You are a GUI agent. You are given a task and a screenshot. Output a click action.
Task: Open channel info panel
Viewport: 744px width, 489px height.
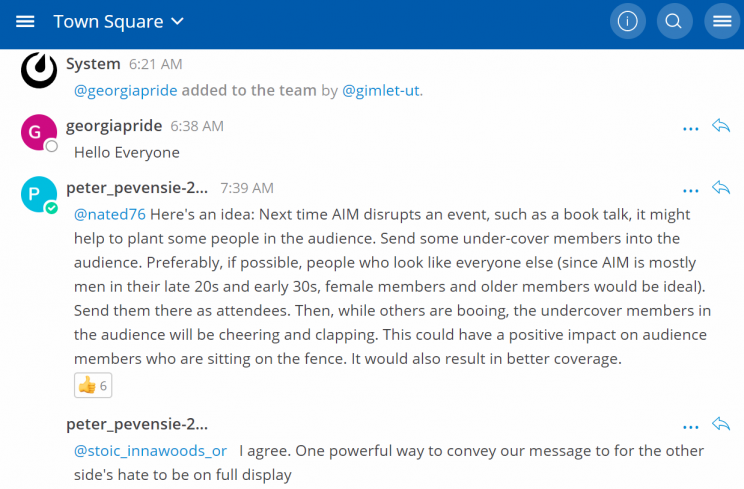[x=628, y=21]
